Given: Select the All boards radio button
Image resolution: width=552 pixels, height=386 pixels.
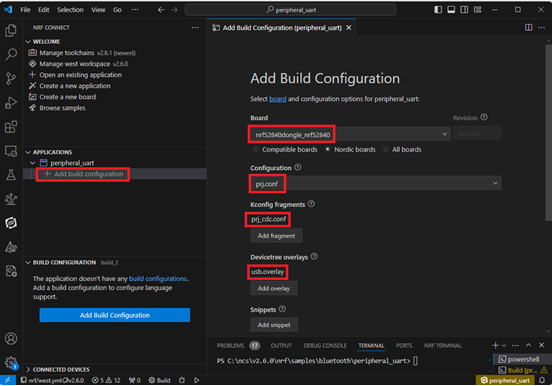Looking at the screenshot, I should point(386,149).
